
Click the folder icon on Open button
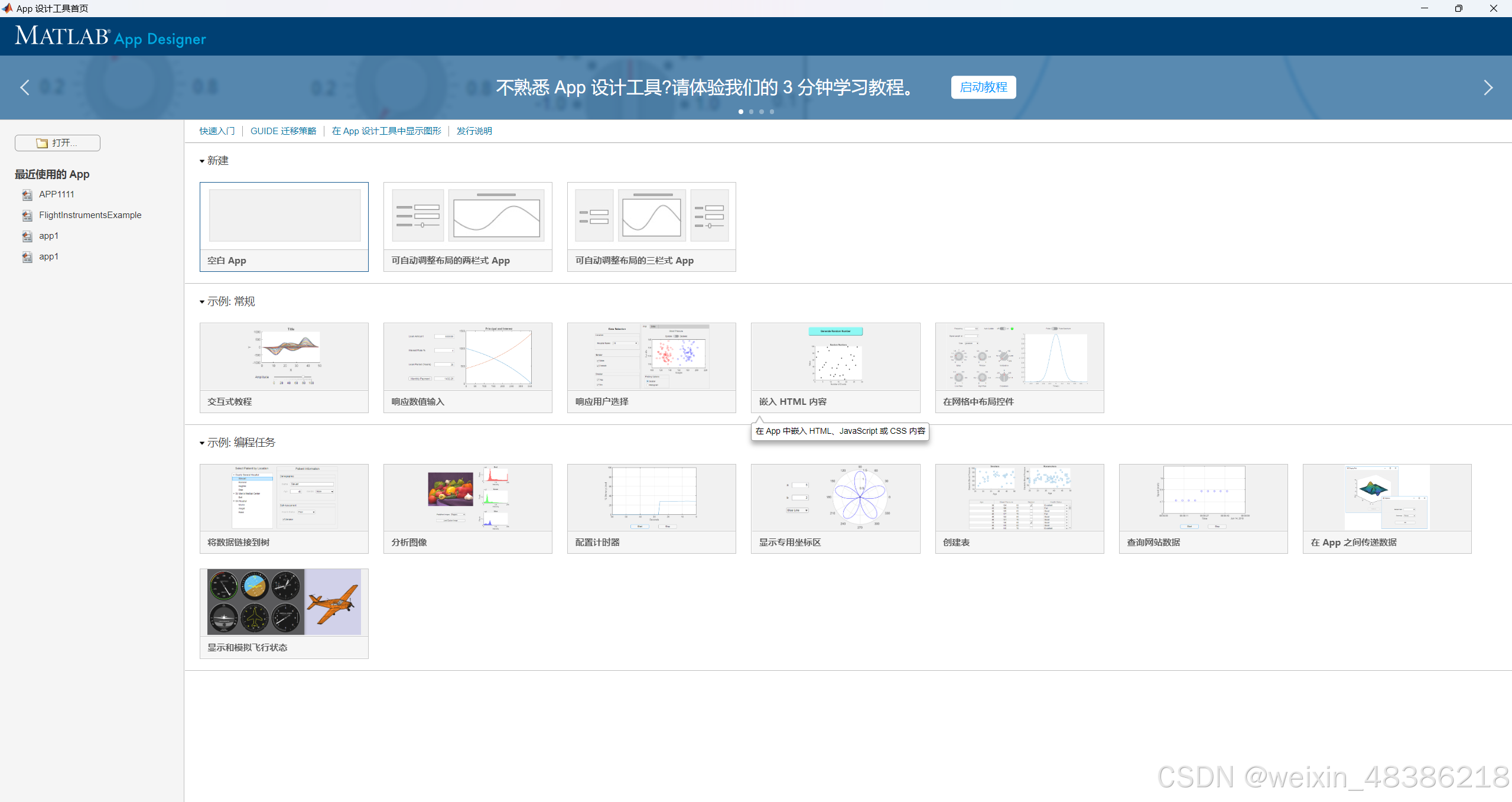[42, 143]
